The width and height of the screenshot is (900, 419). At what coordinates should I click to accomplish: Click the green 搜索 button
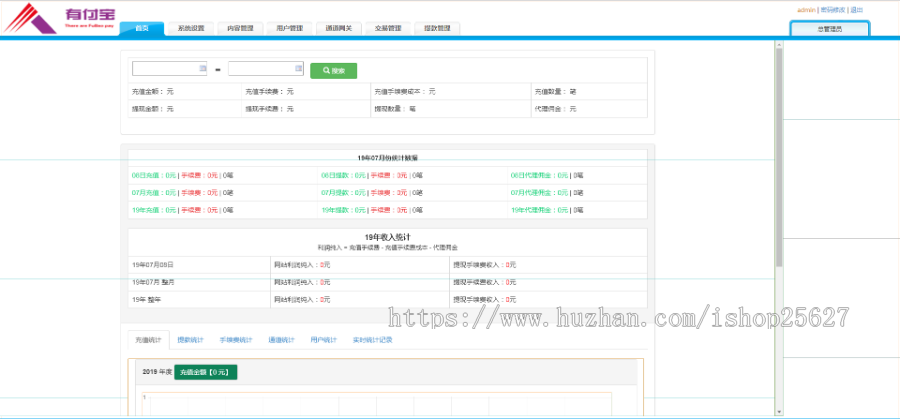tap(333, 71)
